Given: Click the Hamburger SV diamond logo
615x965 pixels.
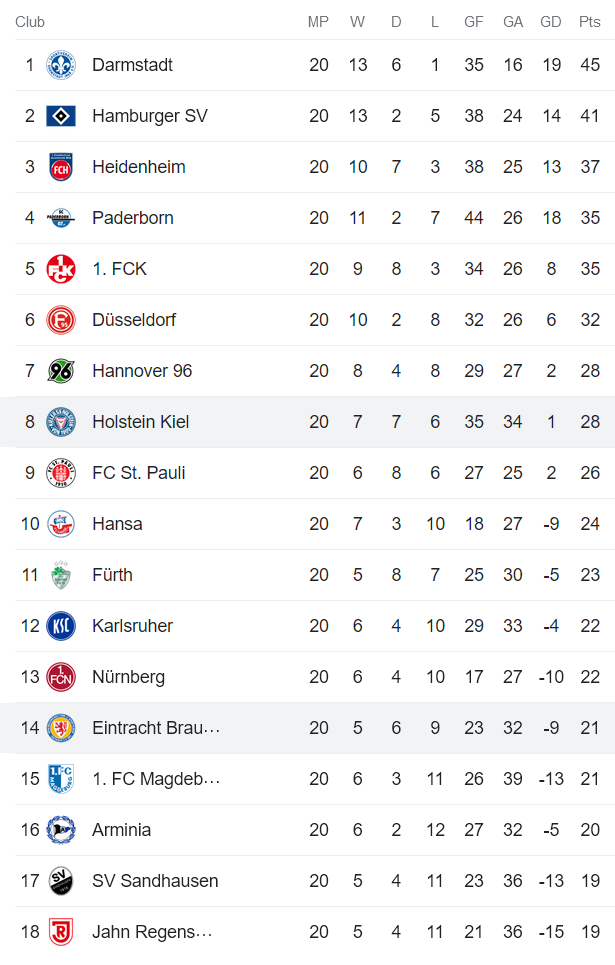Looking at the screenshot, I should (x=61, y=116).
